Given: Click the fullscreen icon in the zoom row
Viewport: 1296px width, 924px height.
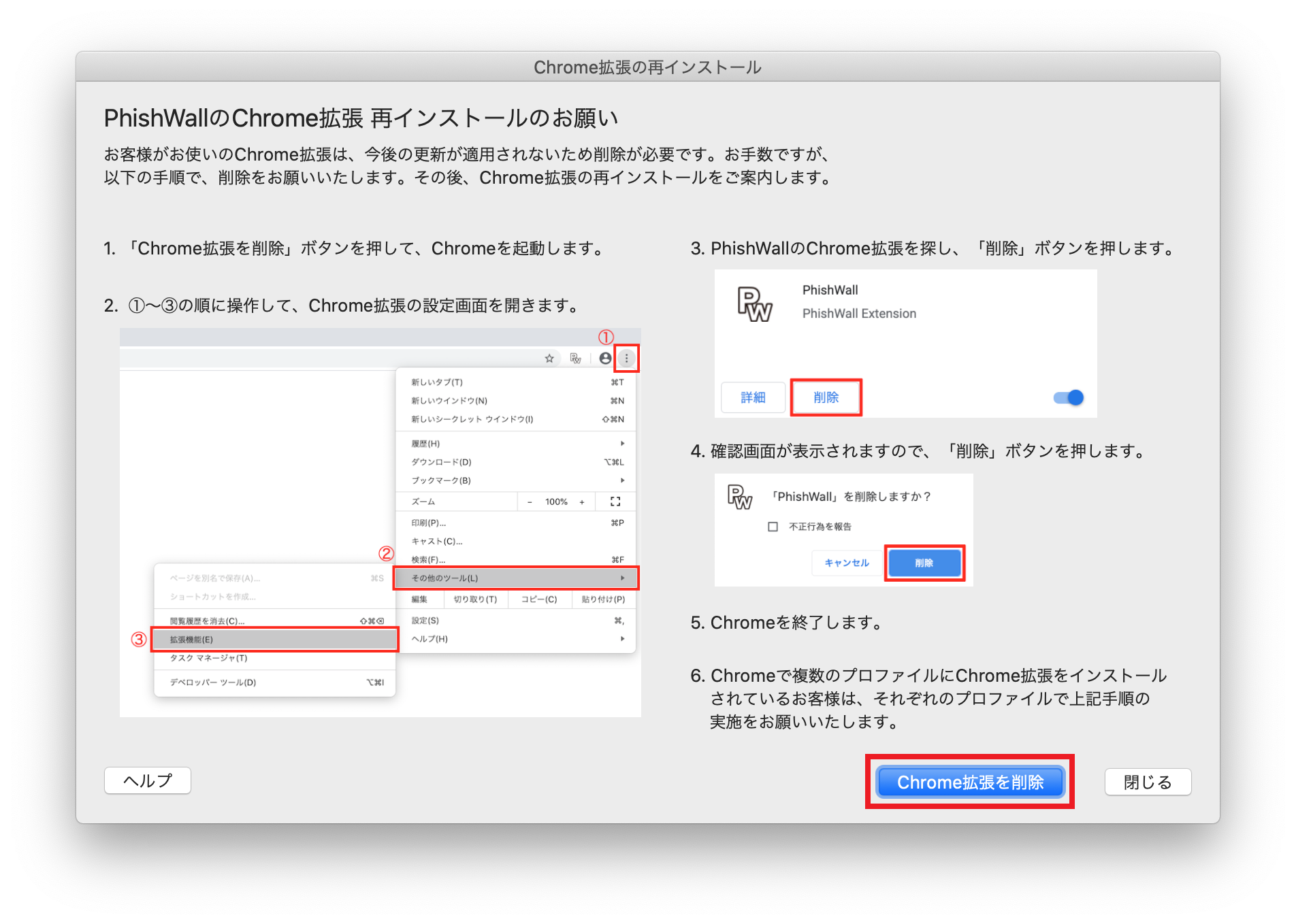Looking at the screenshot, I should pyautogui.click(x=615, y=501).
